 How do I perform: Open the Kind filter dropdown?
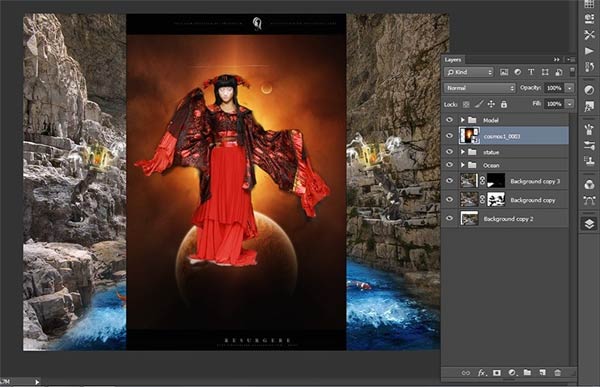(469, 72)
